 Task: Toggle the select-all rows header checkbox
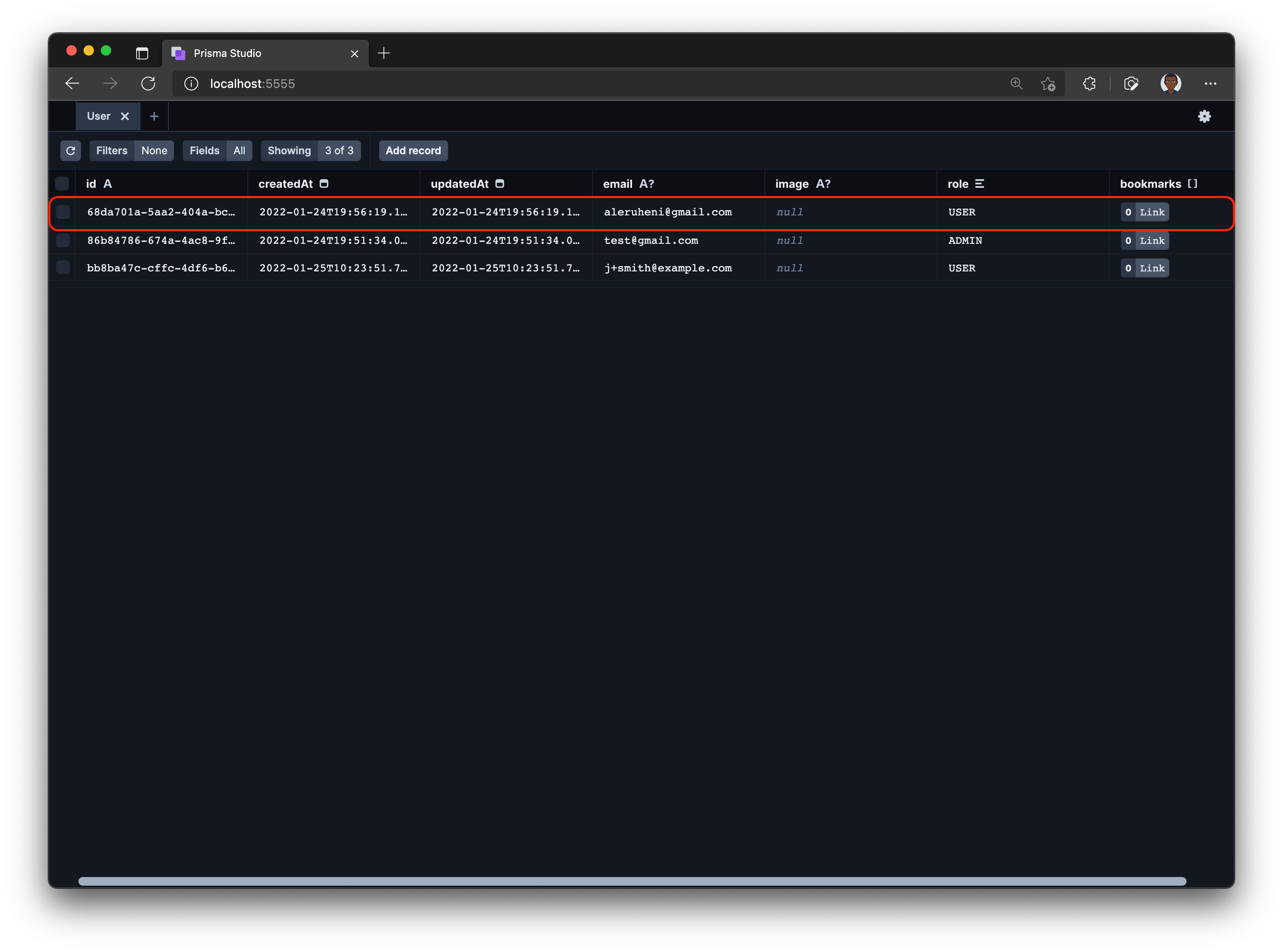click(62, 184)
